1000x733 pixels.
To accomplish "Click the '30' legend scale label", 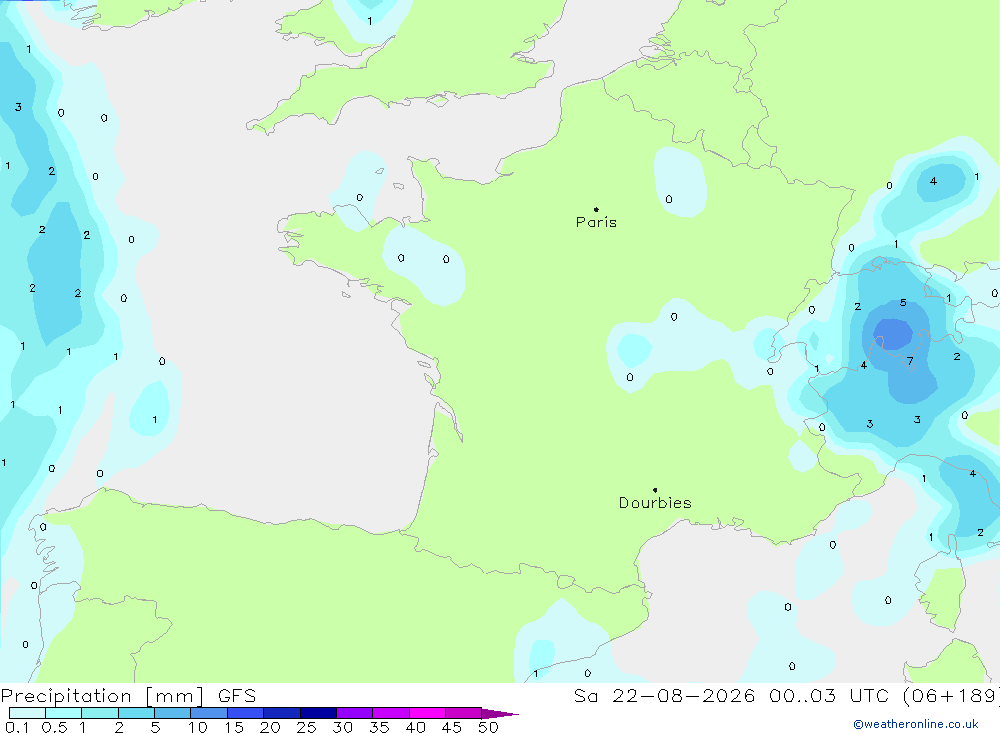I will [x=342, y=727].
